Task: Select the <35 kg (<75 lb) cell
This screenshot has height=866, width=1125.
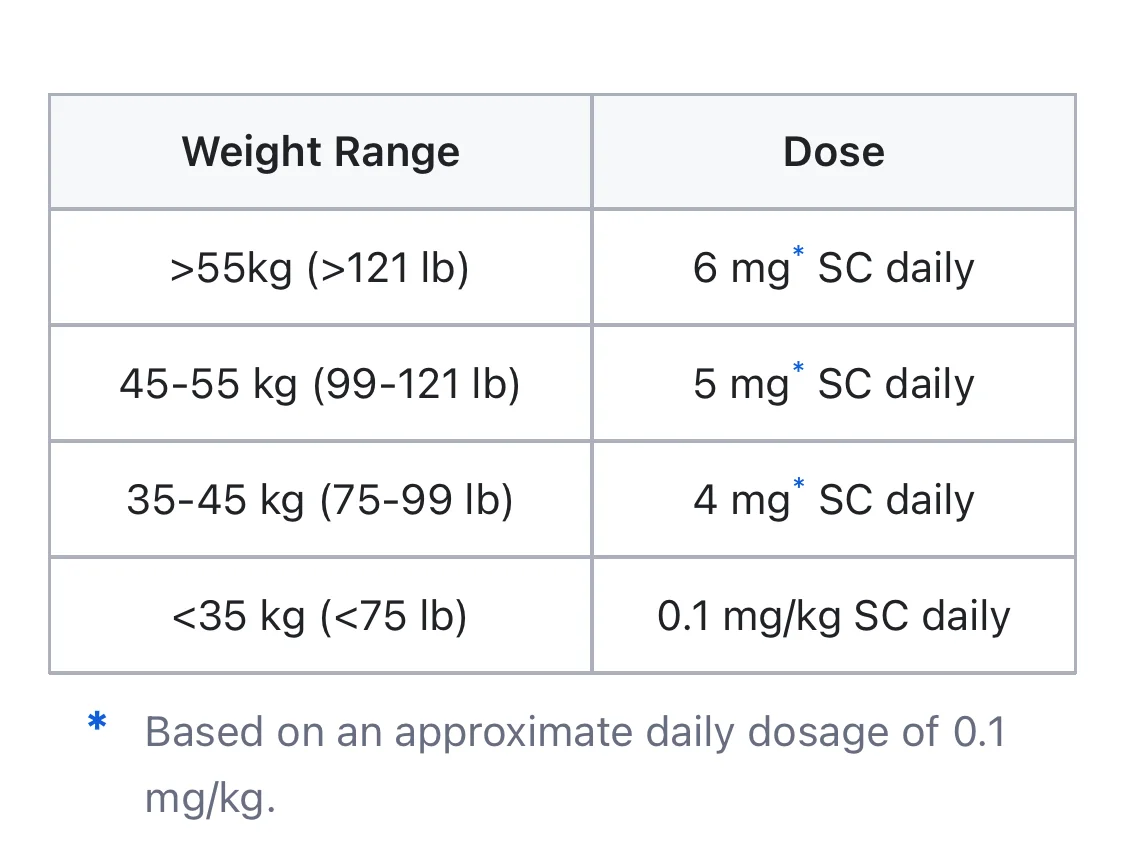Action: pyautogui.click(x=320, y=616)
